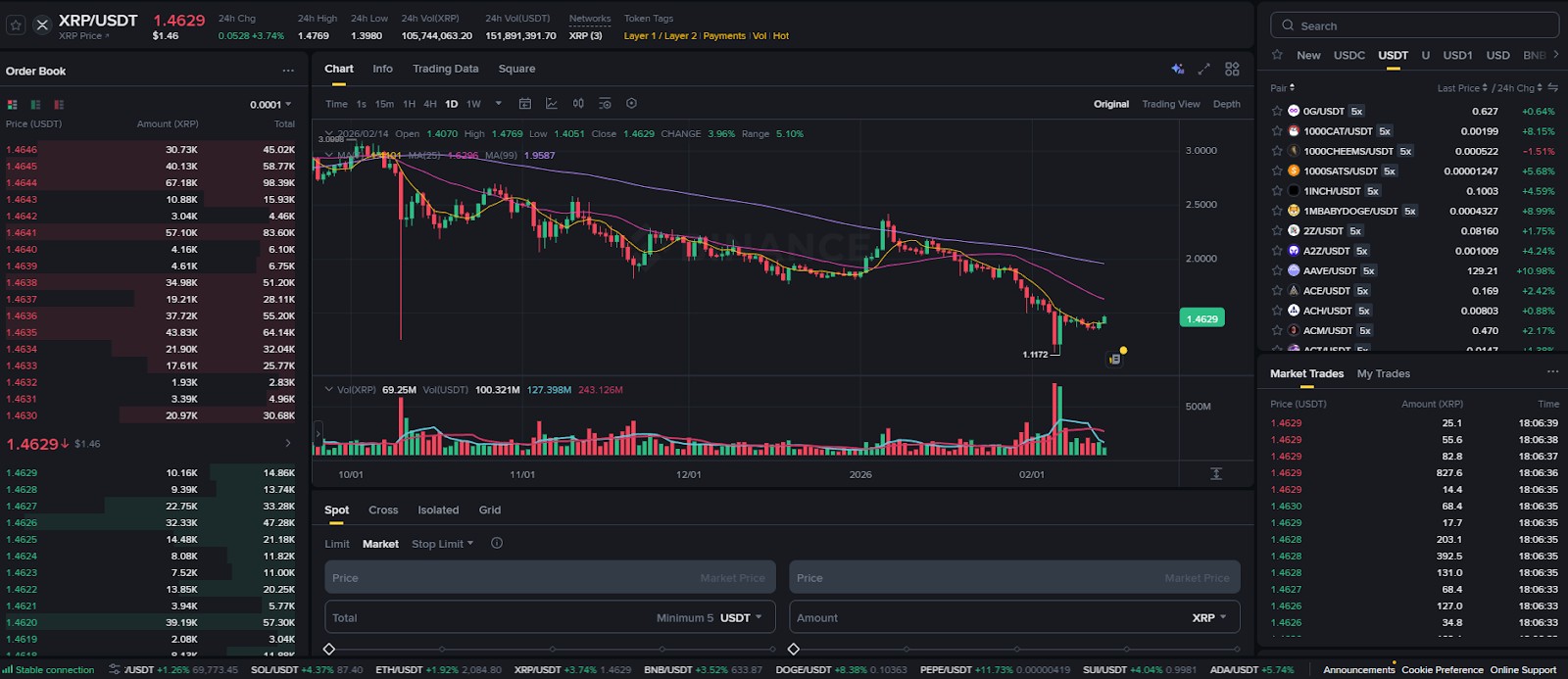This screenshot has height=679, width=1568.
Task: Open the Market order info icon
Action: click(x=497, y=544)
